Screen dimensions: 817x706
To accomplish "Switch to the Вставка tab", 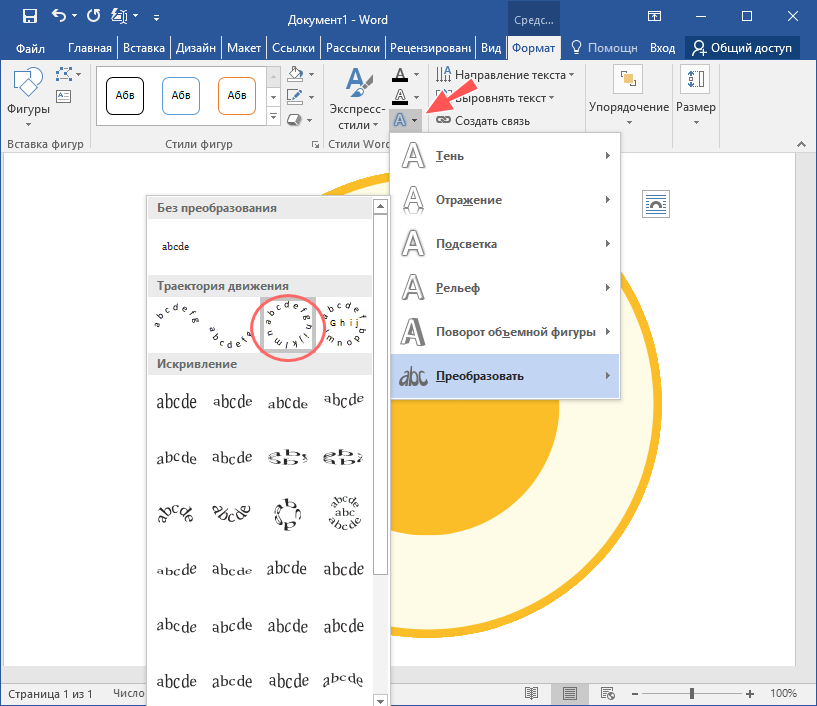I will click(144, 48).
